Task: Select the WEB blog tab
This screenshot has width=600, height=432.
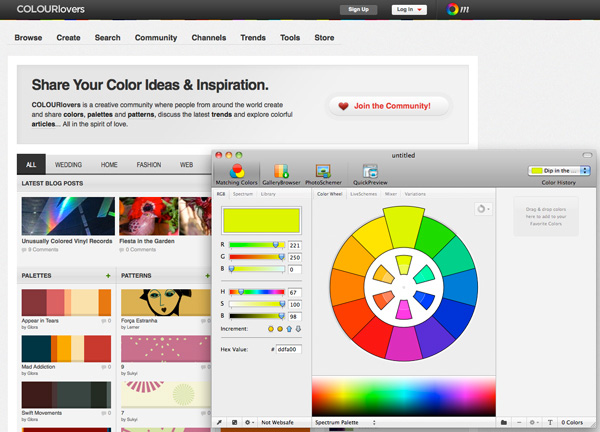Action: pyautogui.click(x=186, y=165)
